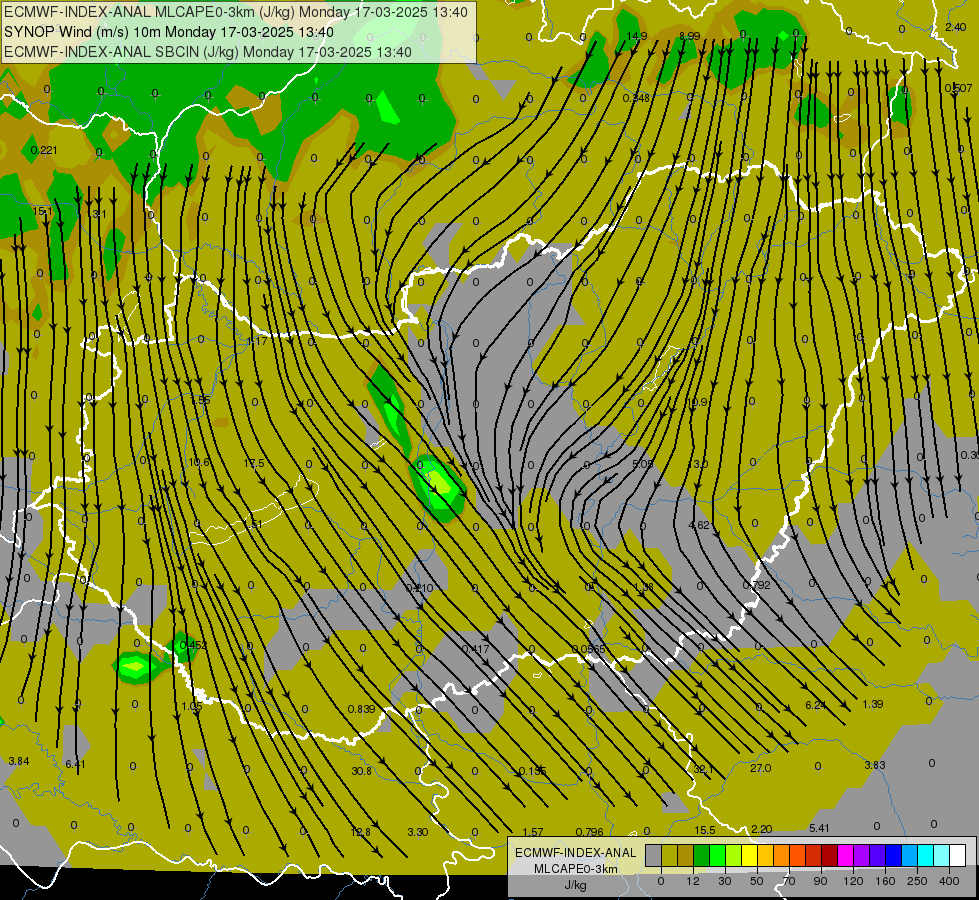
Task: Click the map value 0.839
Action: click(362, 709)
